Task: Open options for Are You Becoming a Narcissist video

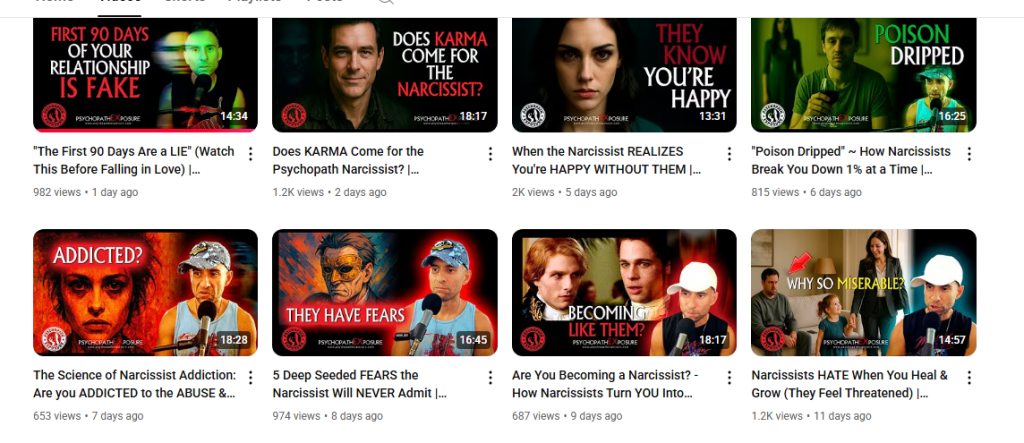Action: [x=729, y=378]
